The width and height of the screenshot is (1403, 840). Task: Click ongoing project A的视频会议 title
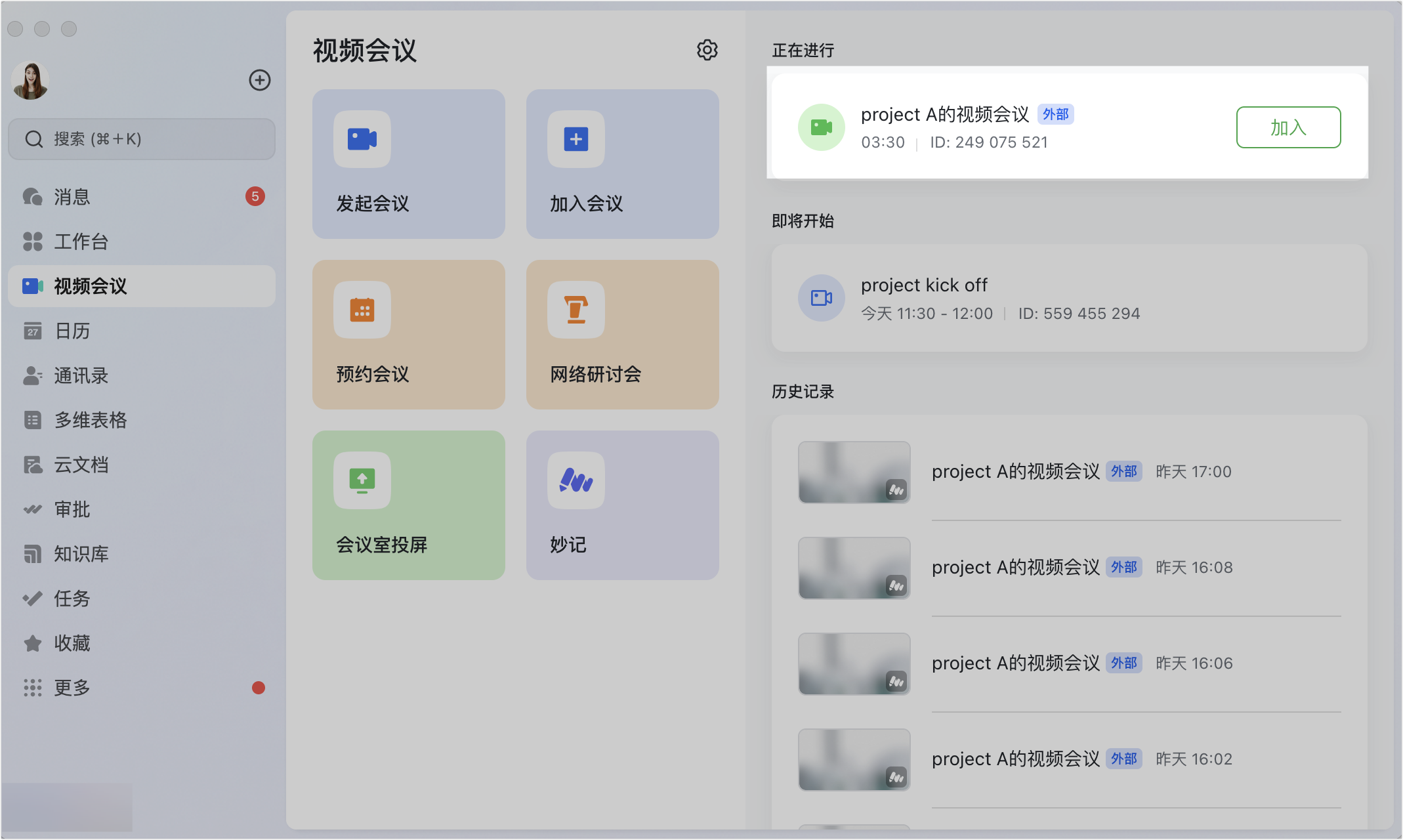(x=945, y=114)
